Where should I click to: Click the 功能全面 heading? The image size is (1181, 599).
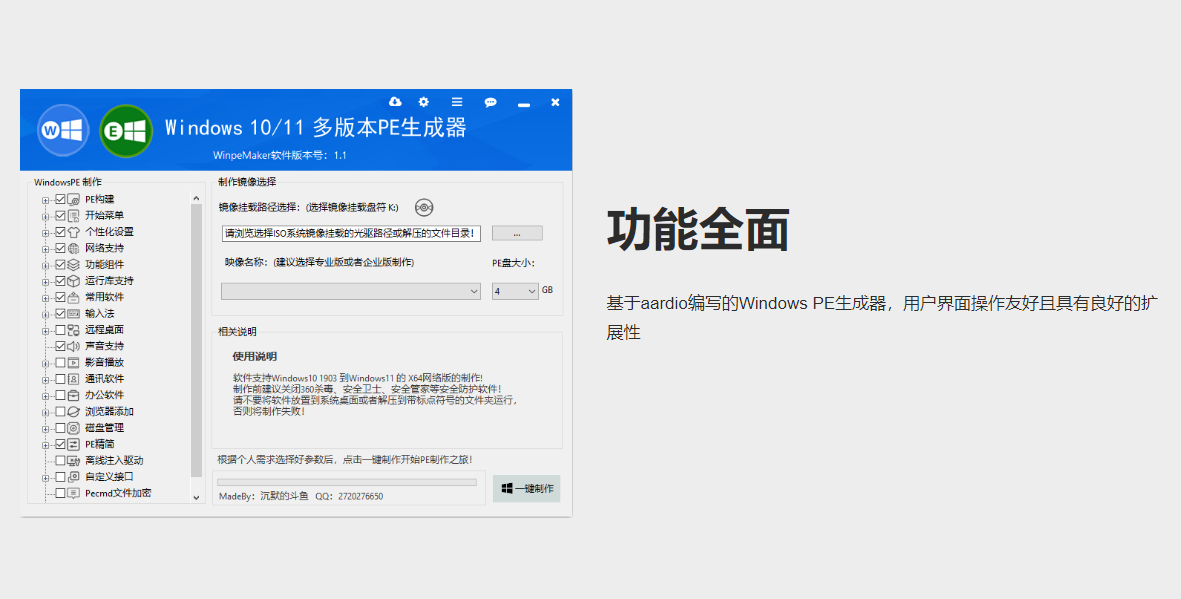(697, 231)
